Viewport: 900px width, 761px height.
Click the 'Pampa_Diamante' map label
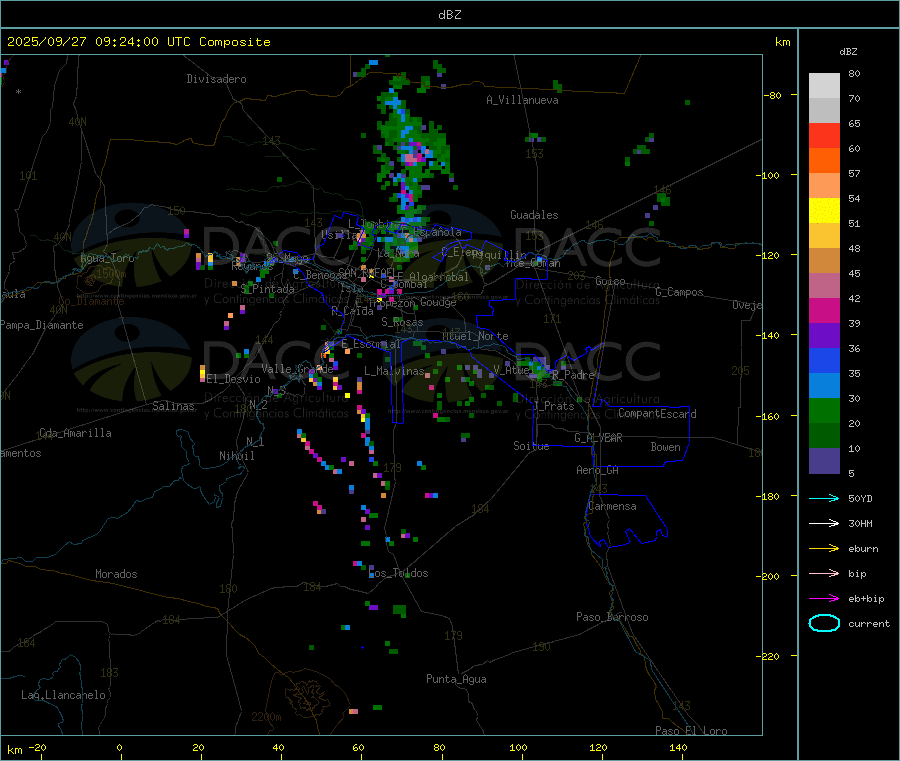tap(41, 325)
